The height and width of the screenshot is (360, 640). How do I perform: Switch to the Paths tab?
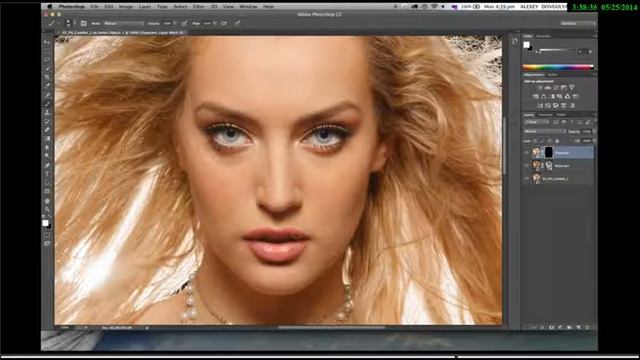[x=562, y=115]
